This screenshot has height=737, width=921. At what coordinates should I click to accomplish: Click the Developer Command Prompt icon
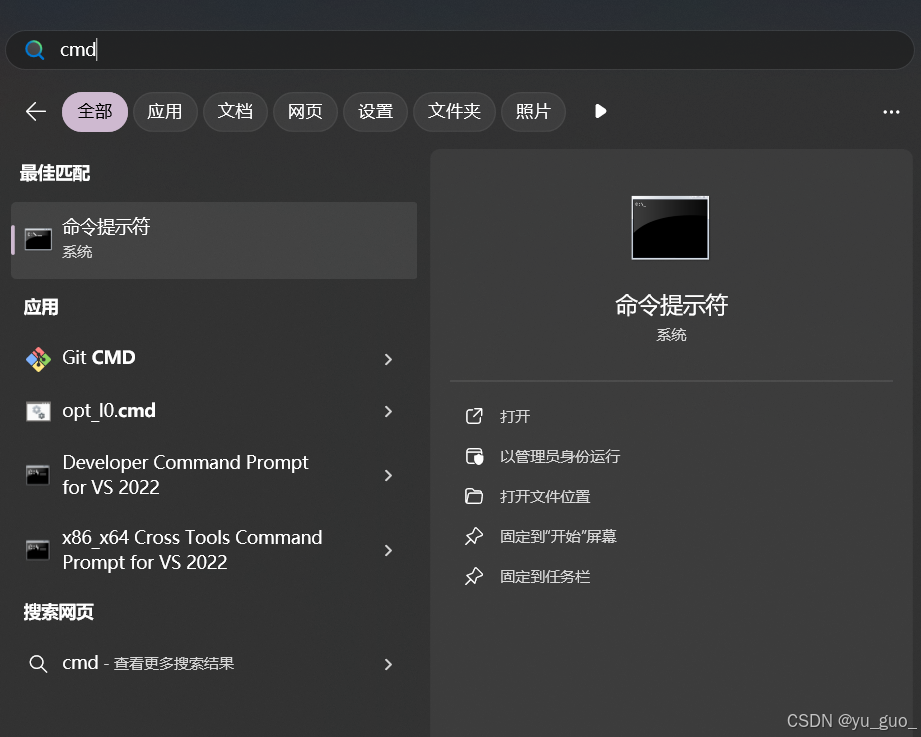click(38, 475)
